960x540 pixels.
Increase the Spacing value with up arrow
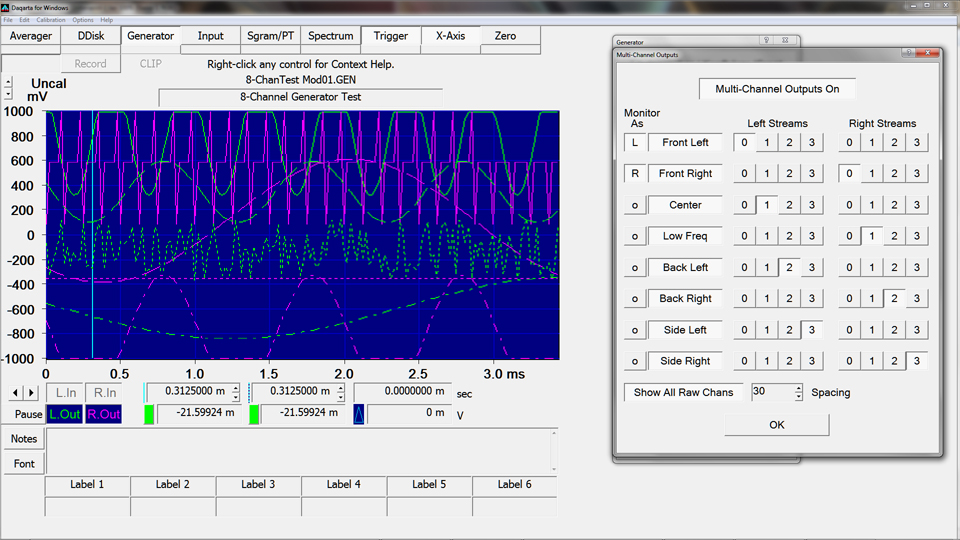point(798,388)
